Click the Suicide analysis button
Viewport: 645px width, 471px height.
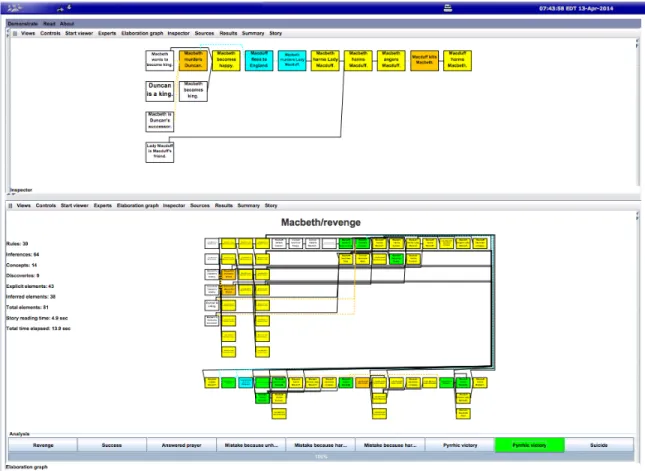599,445
